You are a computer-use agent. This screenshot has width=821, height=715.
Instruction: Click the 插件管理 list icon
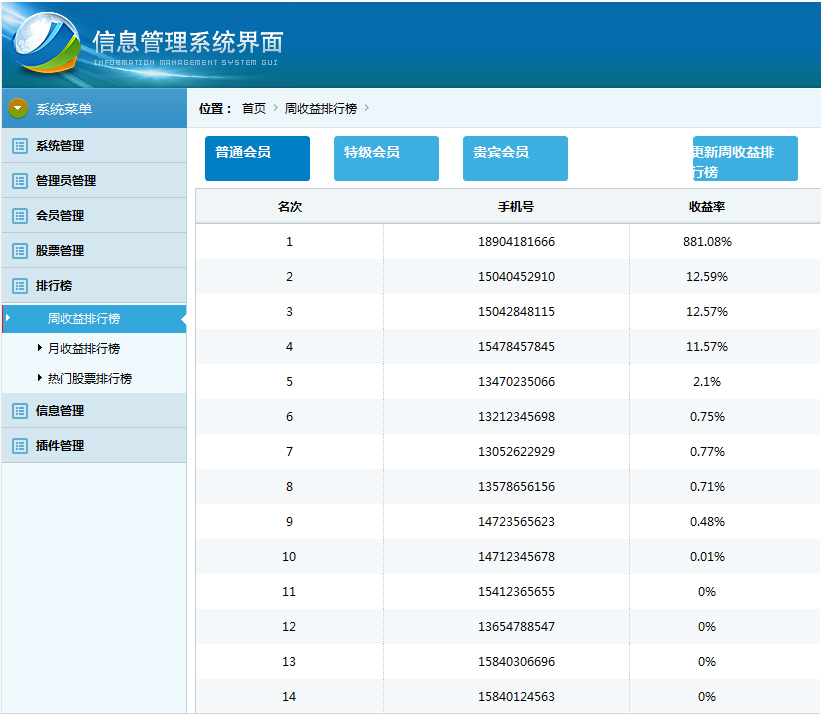click(x=20, y=446)
